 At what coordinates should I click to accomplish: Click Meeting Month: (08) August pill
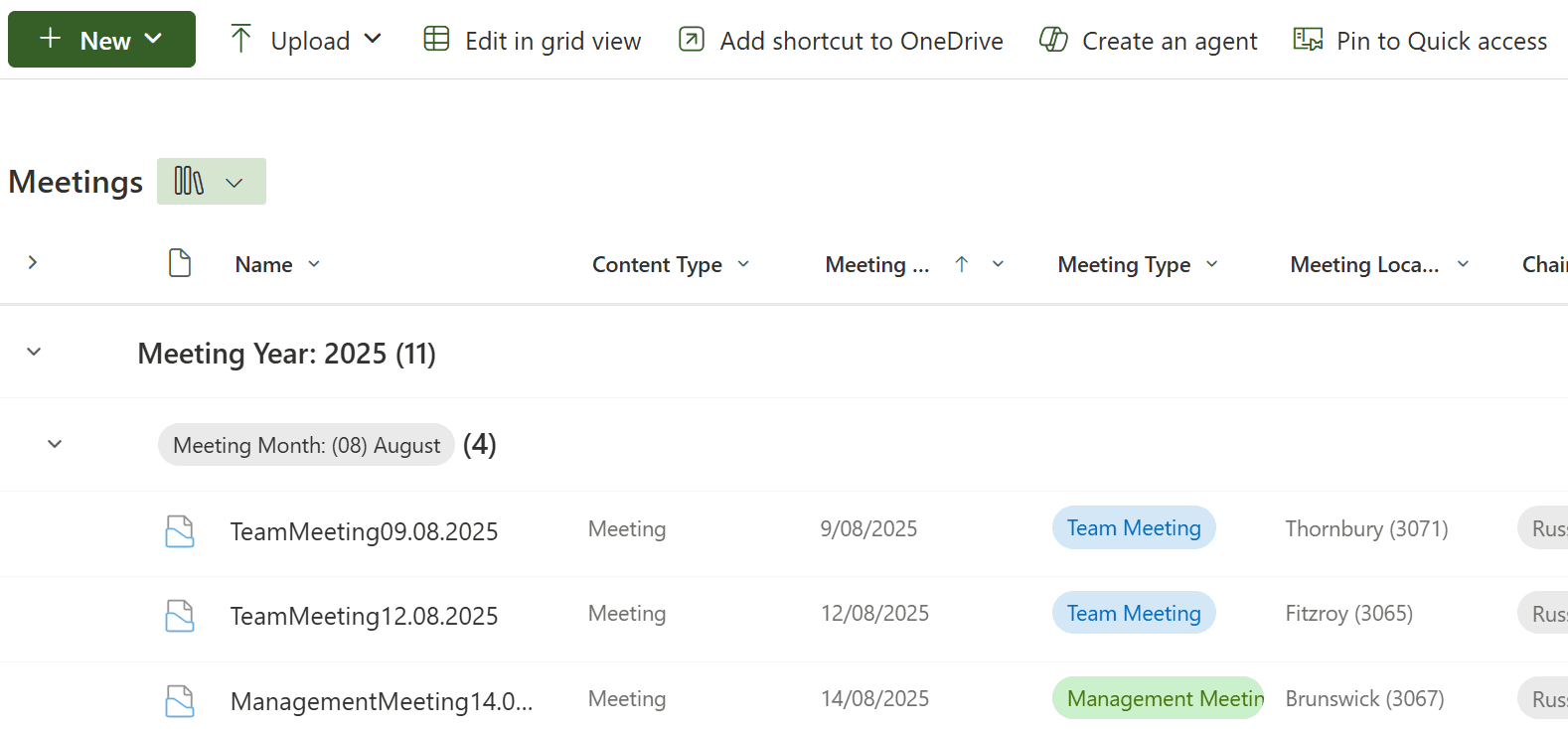tap(306, 445)
